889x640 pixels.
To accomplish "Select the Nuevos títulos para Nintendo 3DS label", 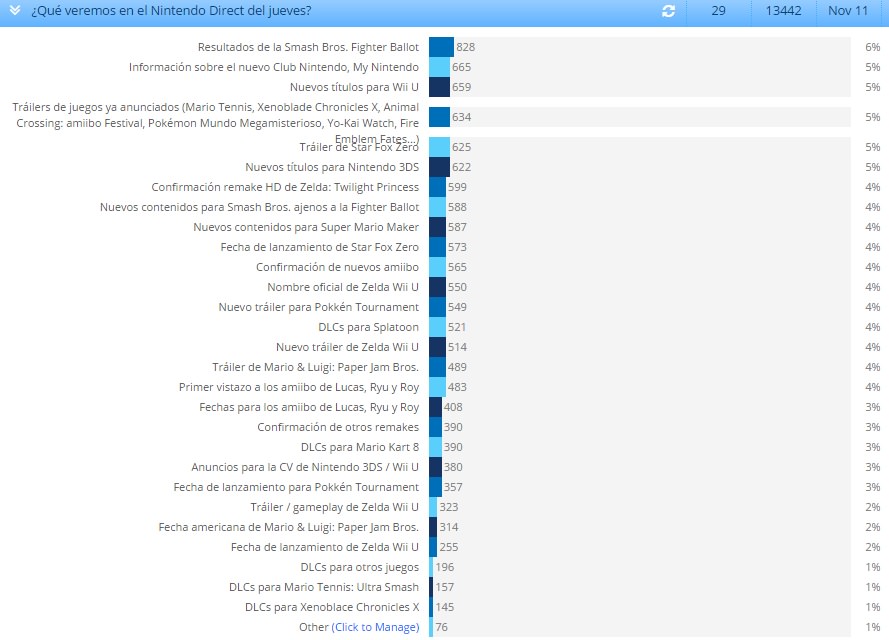I will [x=332, y=167].
